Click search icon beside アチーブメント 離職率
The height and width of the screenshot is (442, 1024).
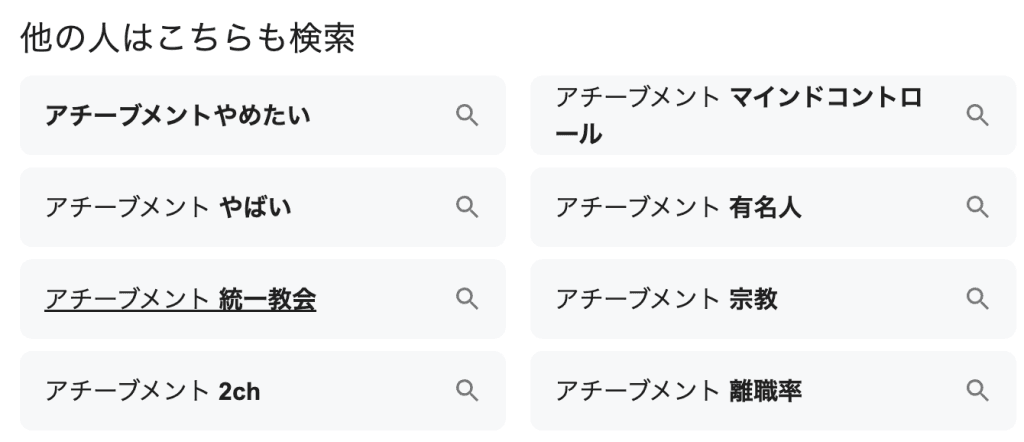[976, 390]
